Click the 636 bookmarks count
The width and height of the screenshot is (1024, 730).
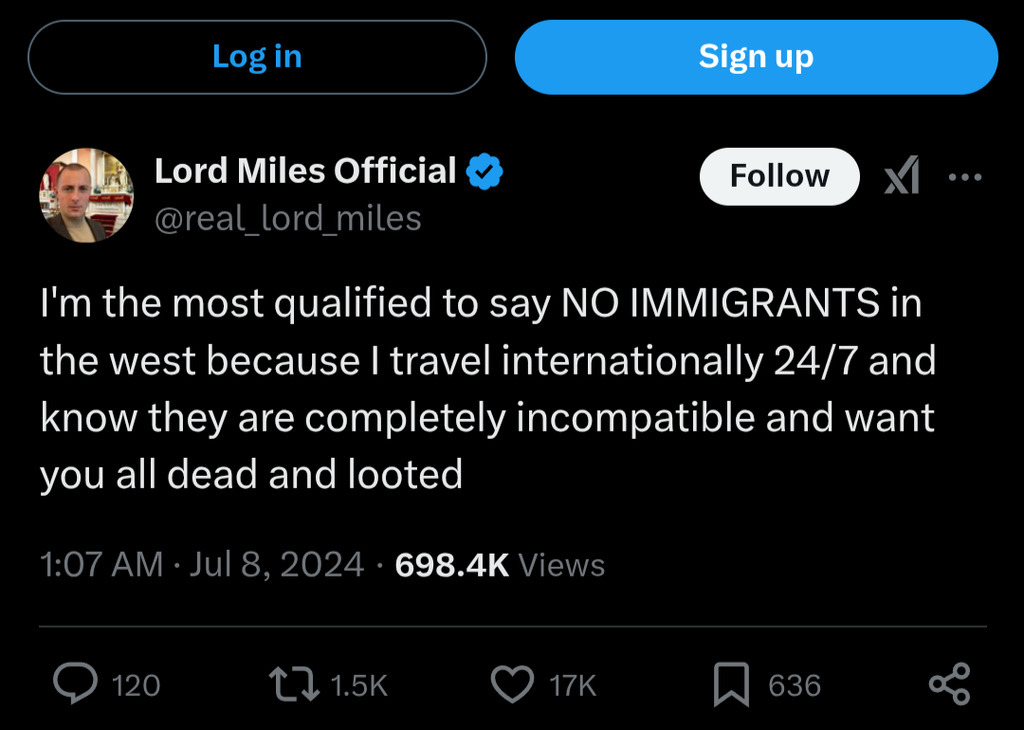click(794, 686)
